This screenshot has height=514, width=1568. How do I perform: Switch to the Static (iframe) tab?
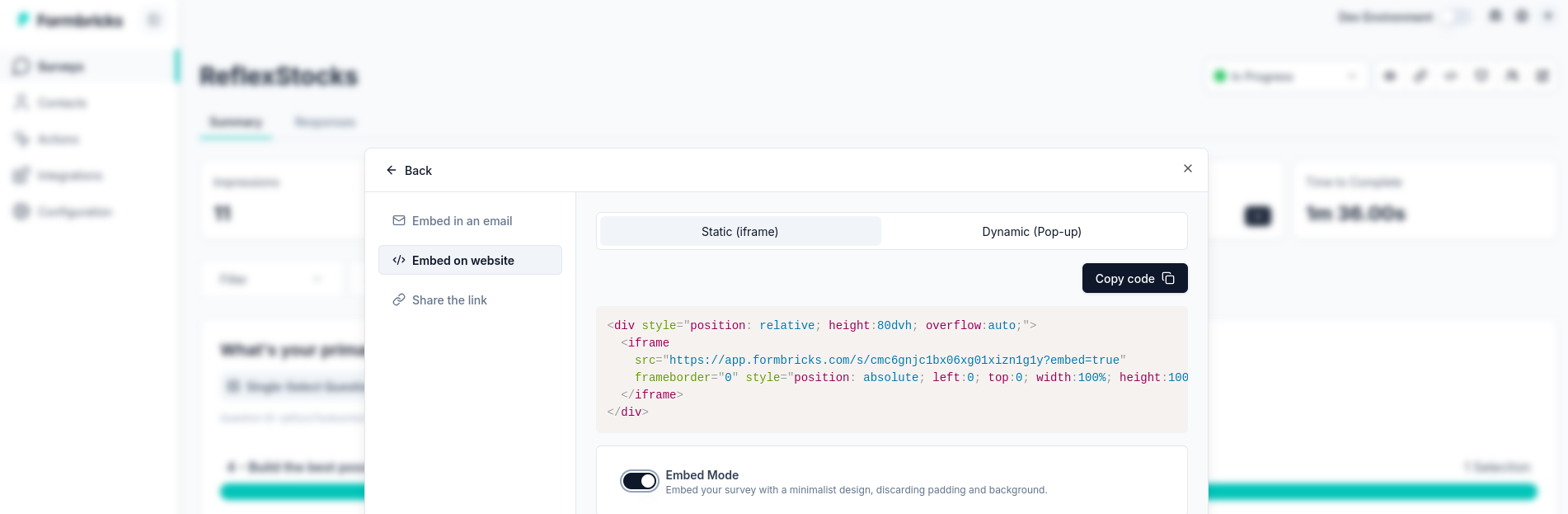740,232
